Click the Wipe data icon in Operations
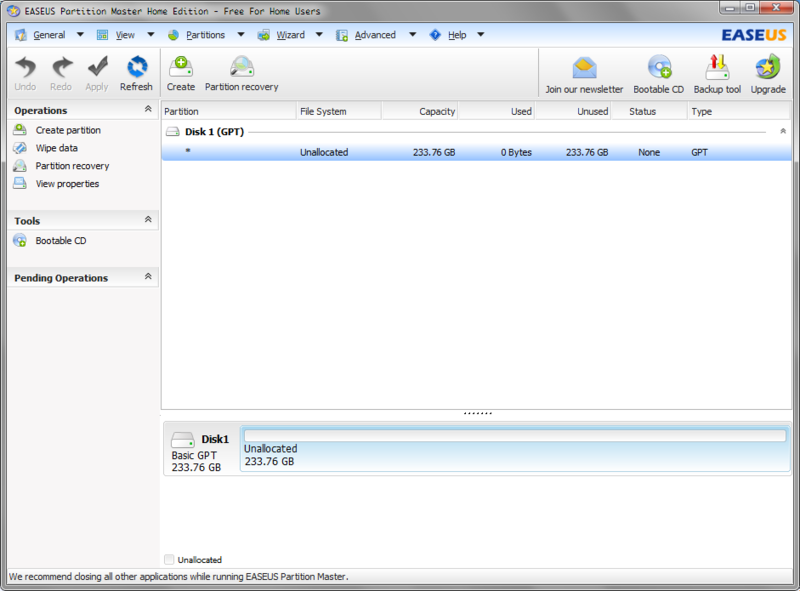Screen dimensions: 800x591 [20, 147]
